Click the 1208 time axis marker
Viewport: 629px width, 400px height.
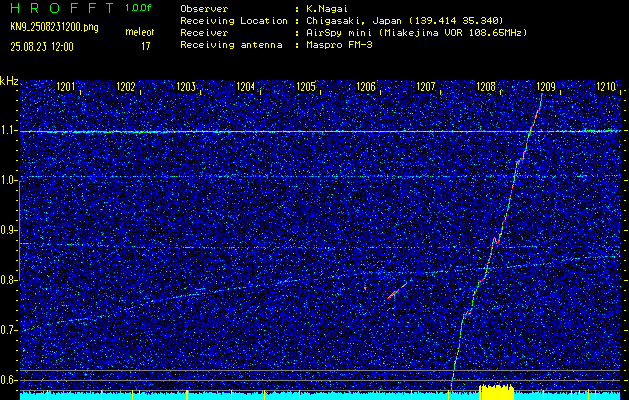point(486,86)
